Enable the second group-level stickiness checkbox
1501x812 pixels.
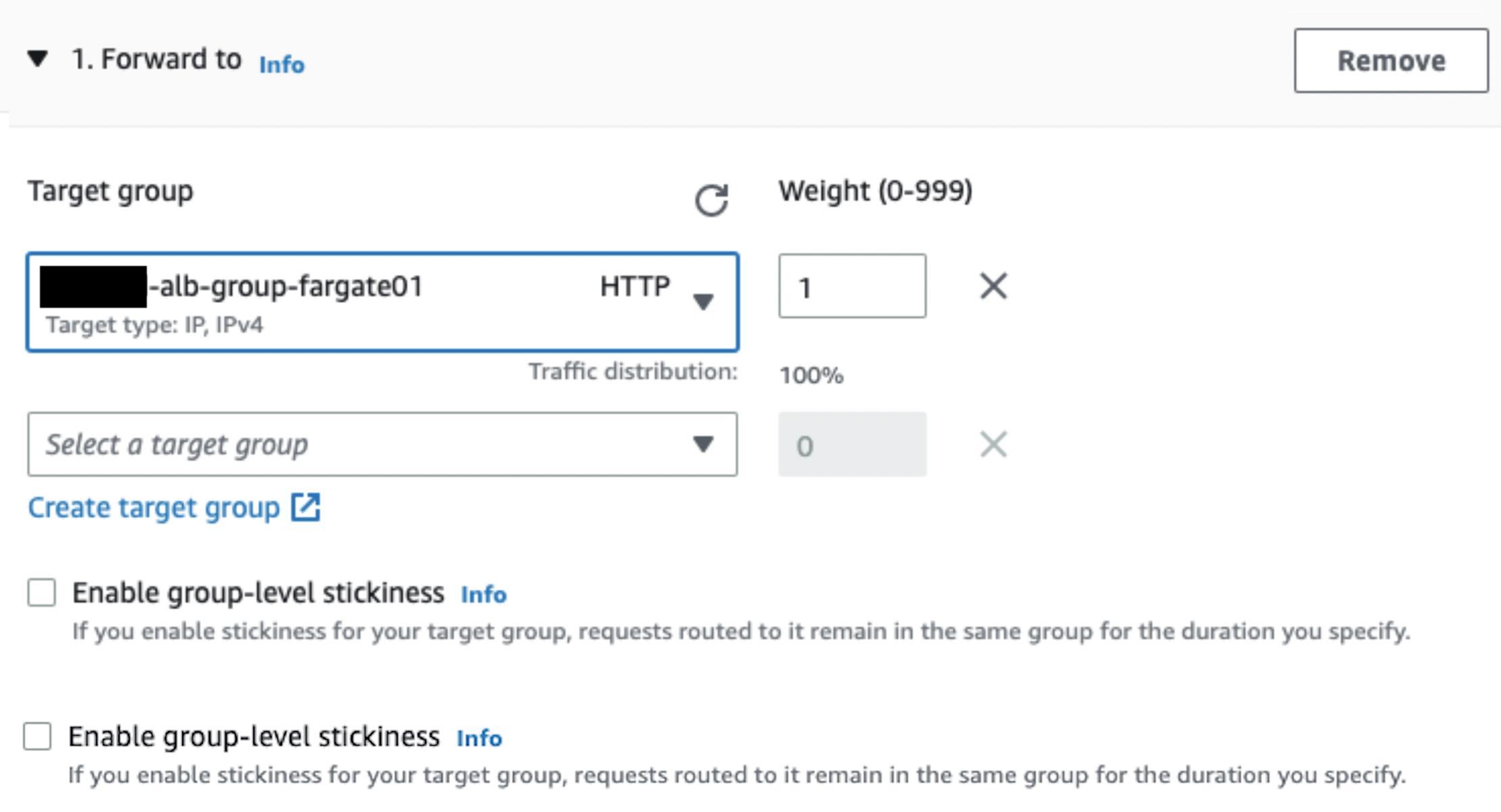37,736
